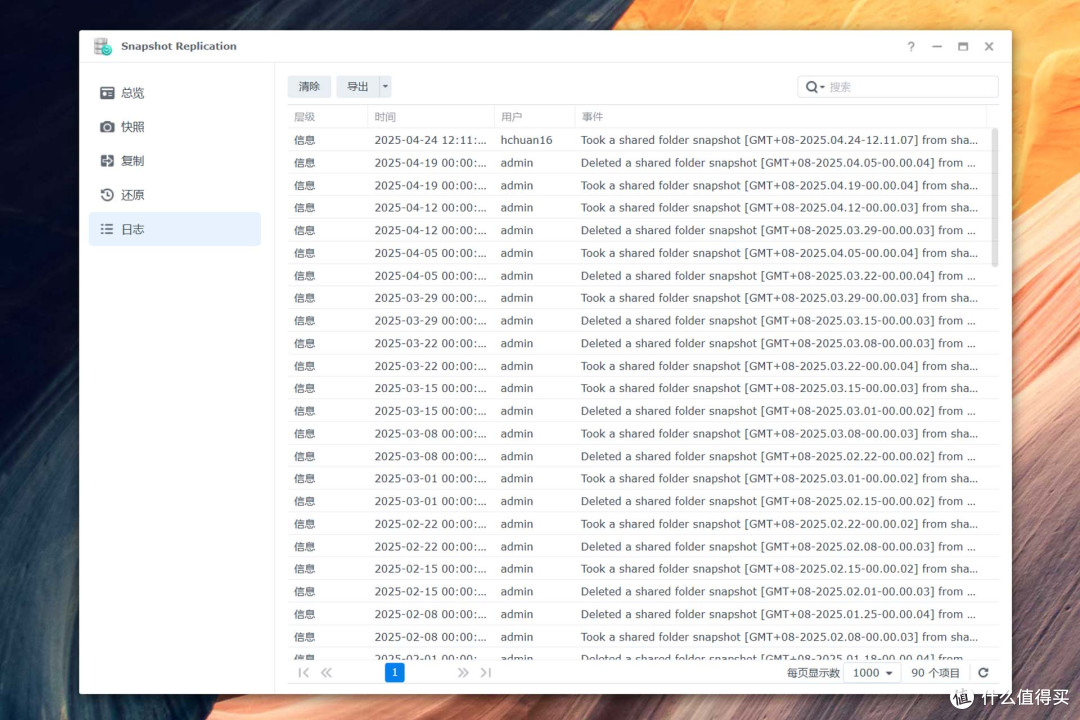Sort by the 事件 event column header

click(780, 116)
